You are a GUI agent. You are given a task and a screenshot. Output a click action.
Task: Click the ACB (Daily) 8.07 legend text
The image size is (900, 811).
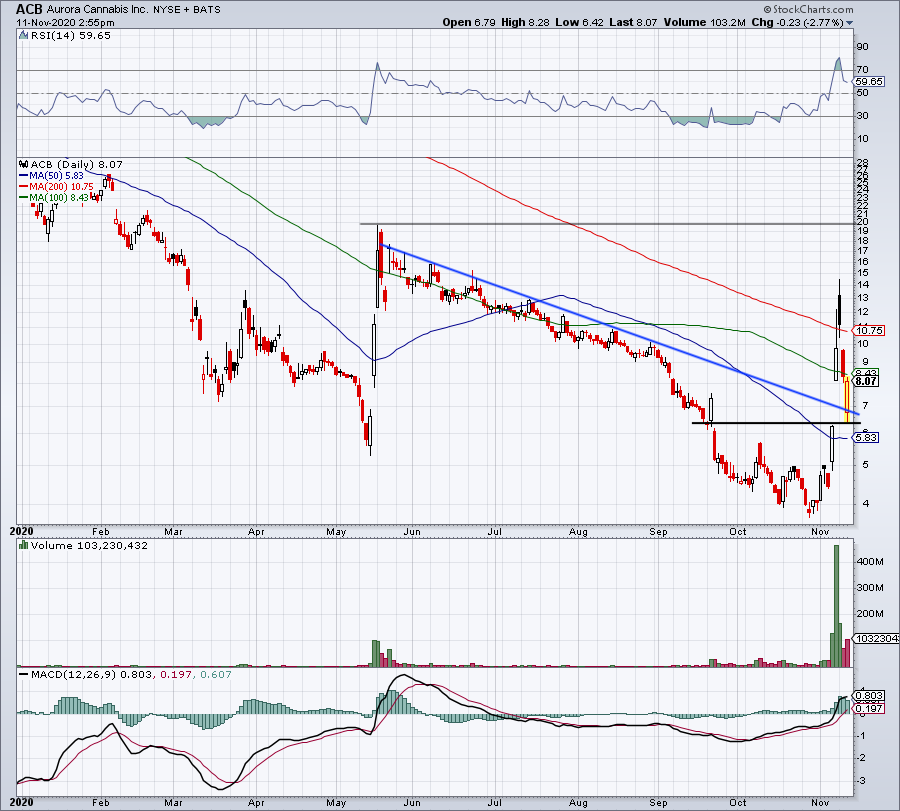pyautogui.click(x=76, y=165)
